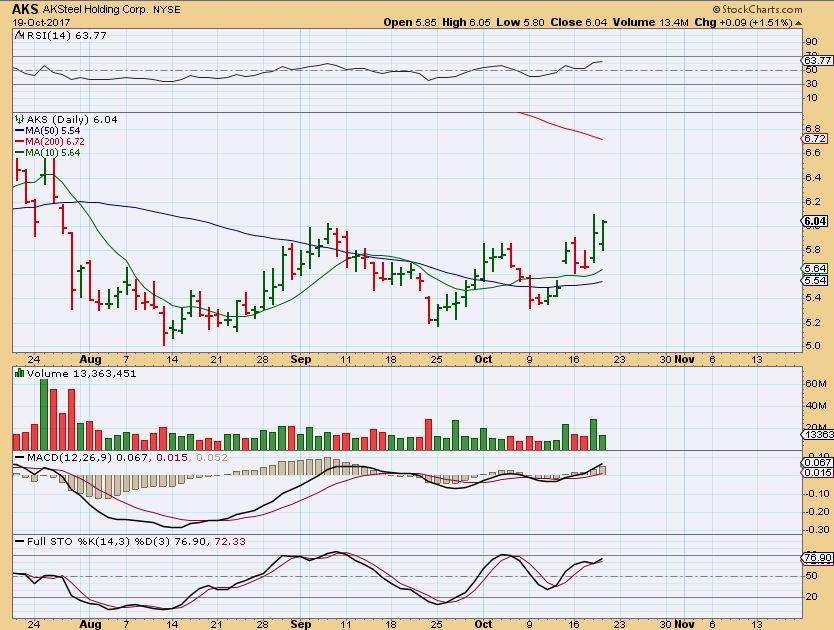Screen dimensions: 834x630
Task: Click the 5.0 price axis label
Action: click(x=813, y=346)
